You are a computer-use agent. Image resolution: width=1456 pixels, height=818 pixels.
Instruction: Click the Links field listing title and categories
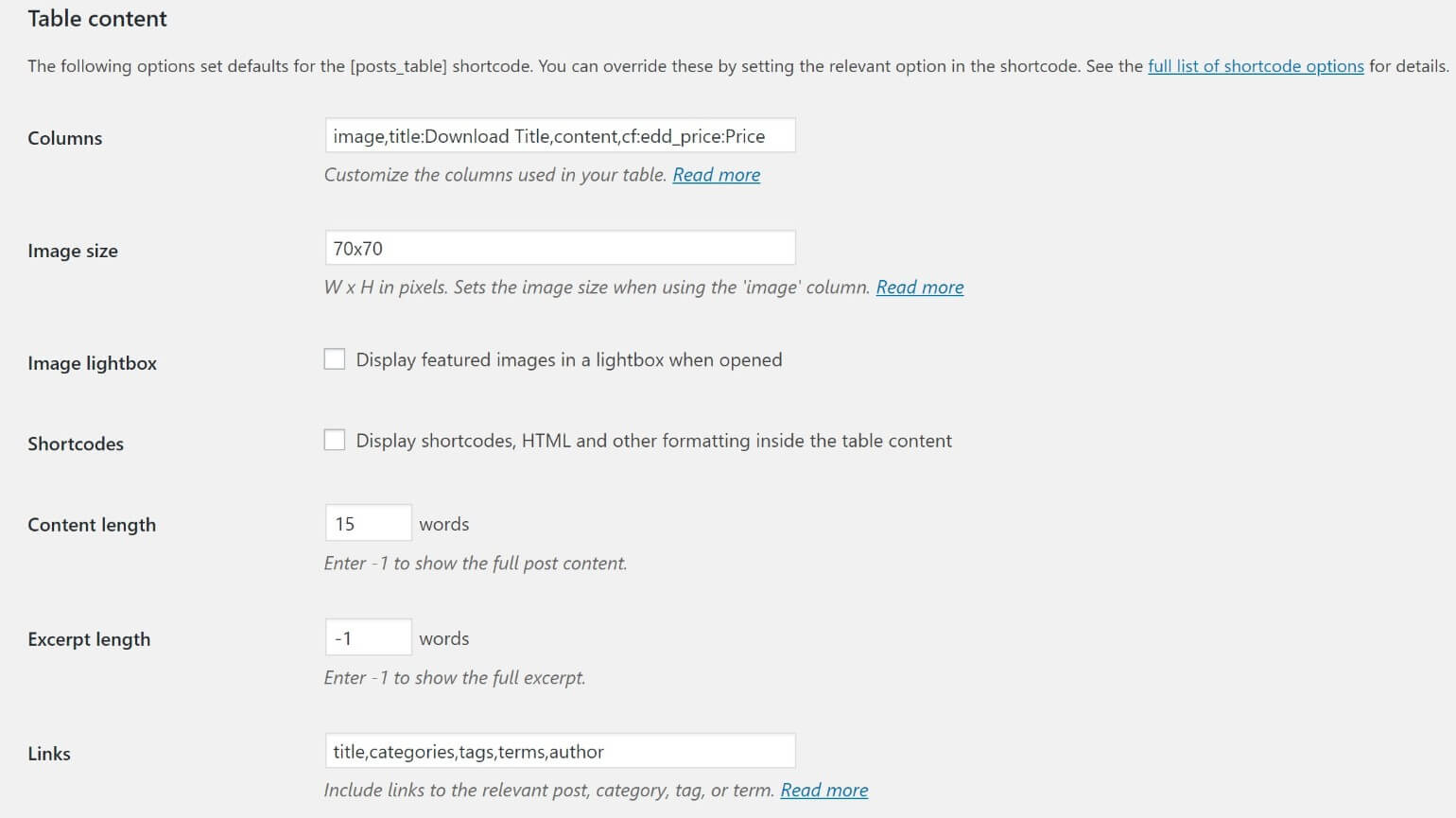pos(560,750)
